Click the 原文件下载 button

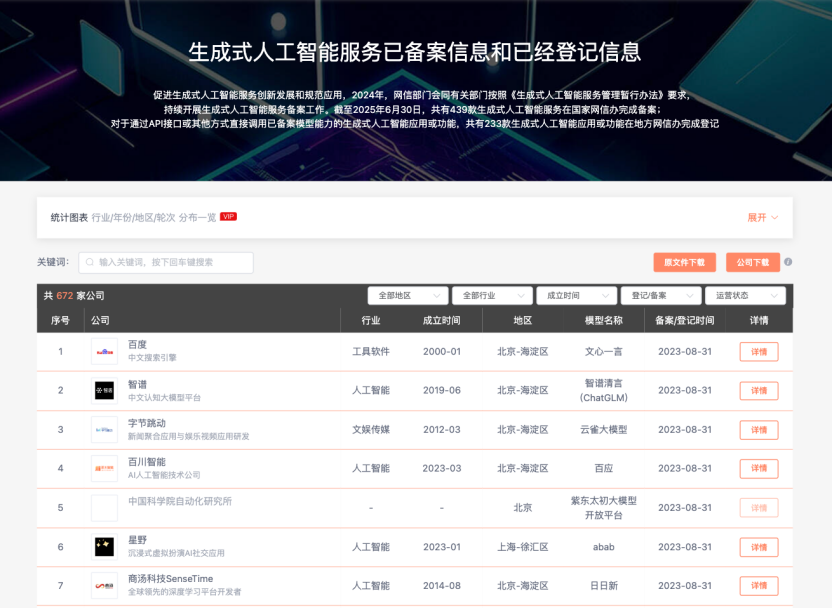tap(684, 262)
